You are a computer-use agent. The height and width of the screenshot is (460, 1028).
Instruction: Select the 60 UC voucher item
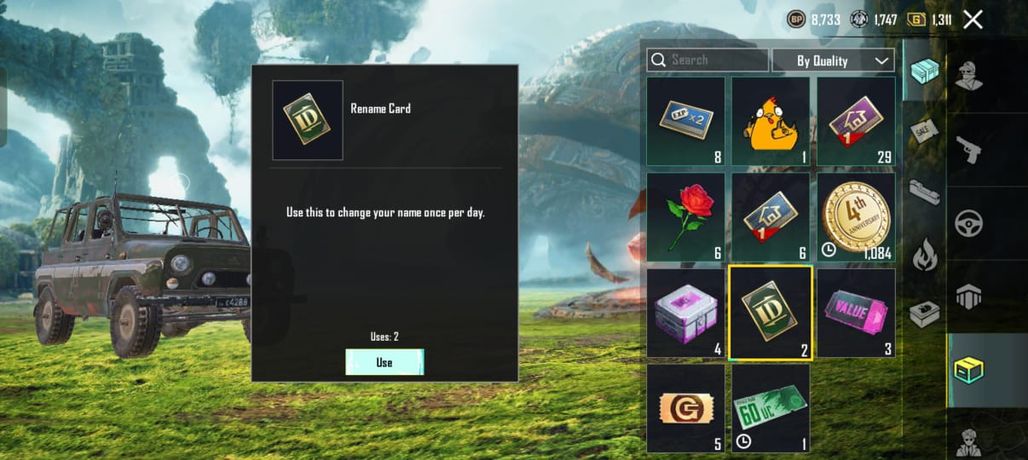click(770, 408)
